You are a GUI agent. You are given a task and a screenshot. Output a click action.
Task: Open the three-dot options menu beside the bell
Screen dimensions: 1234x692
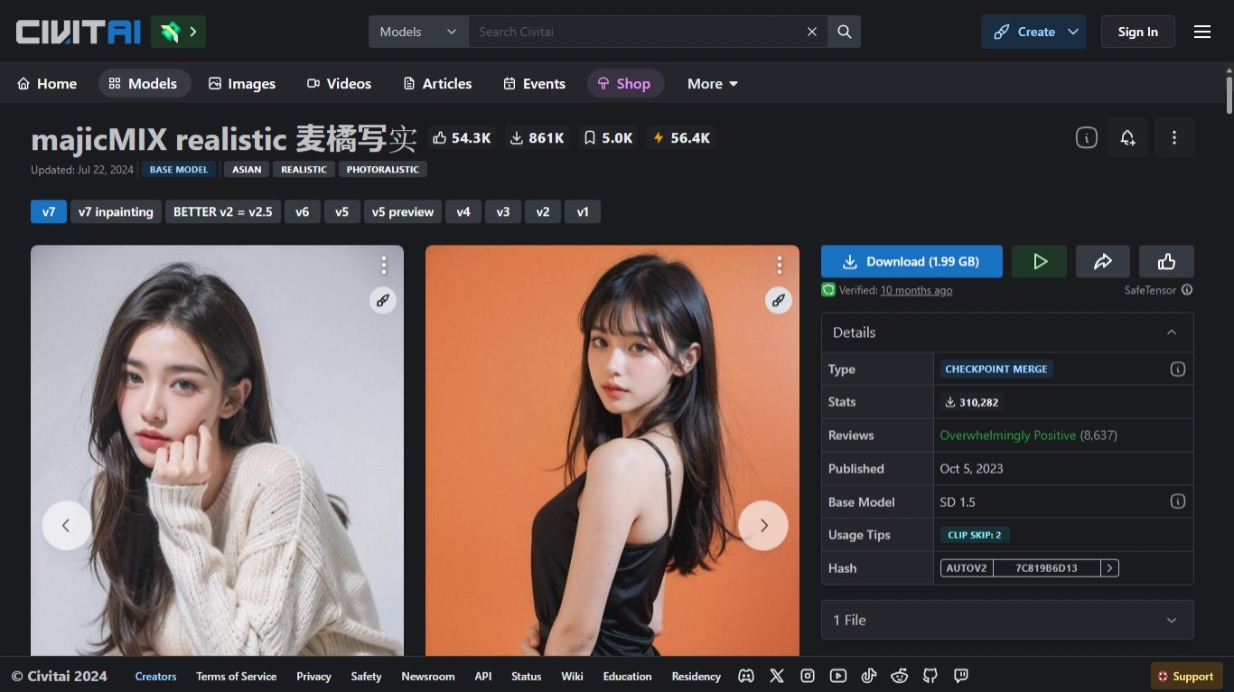[1174, 138]
